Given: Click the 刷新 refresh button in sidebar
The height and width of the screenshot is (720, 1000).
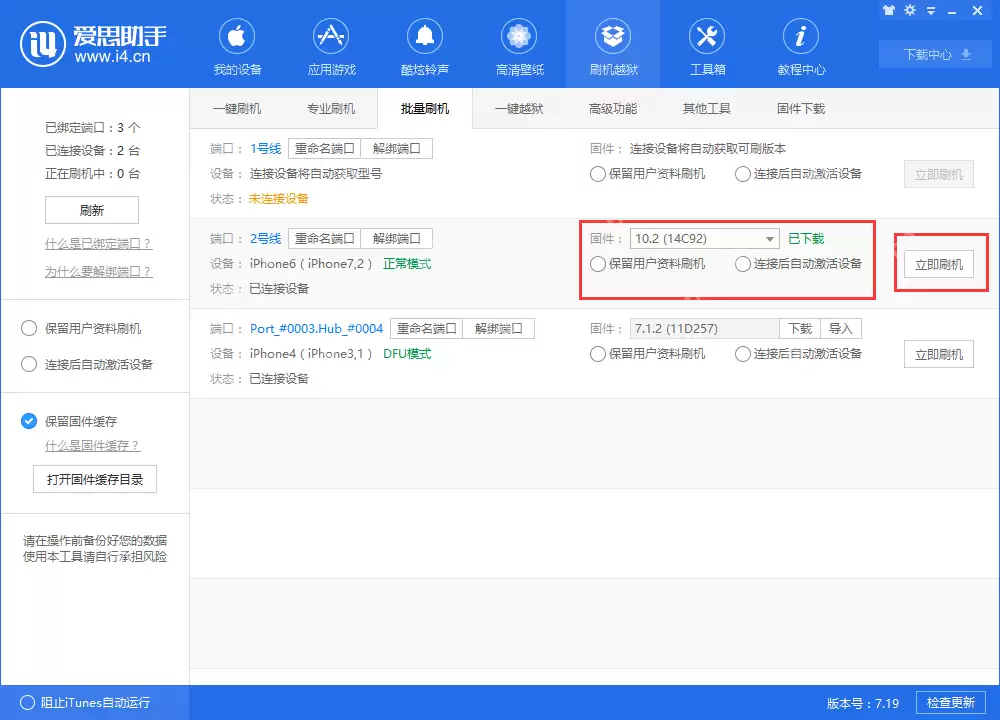Looking at the screenshot, I should coord(92,210).
